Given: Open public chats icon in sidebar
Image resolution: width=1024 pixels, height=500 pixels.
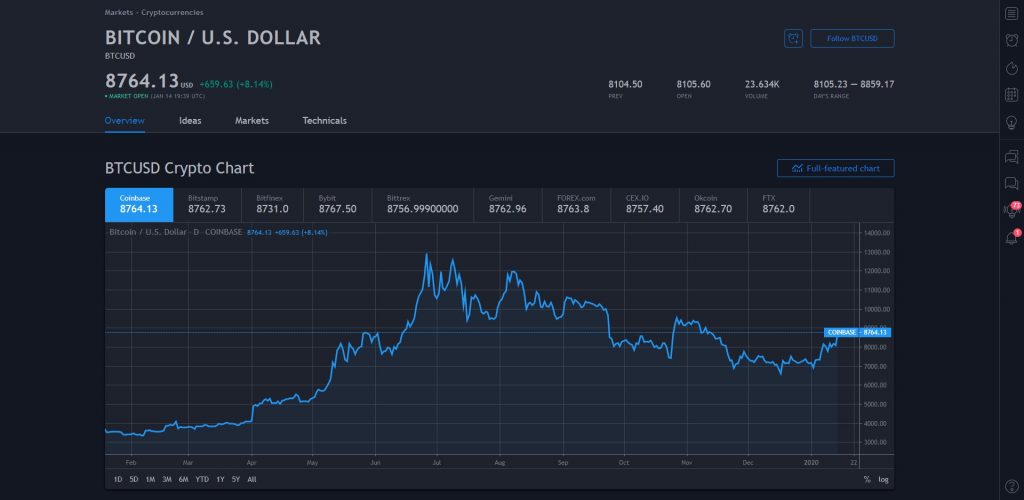Looking at the screenshot, I should point(1011,157).
